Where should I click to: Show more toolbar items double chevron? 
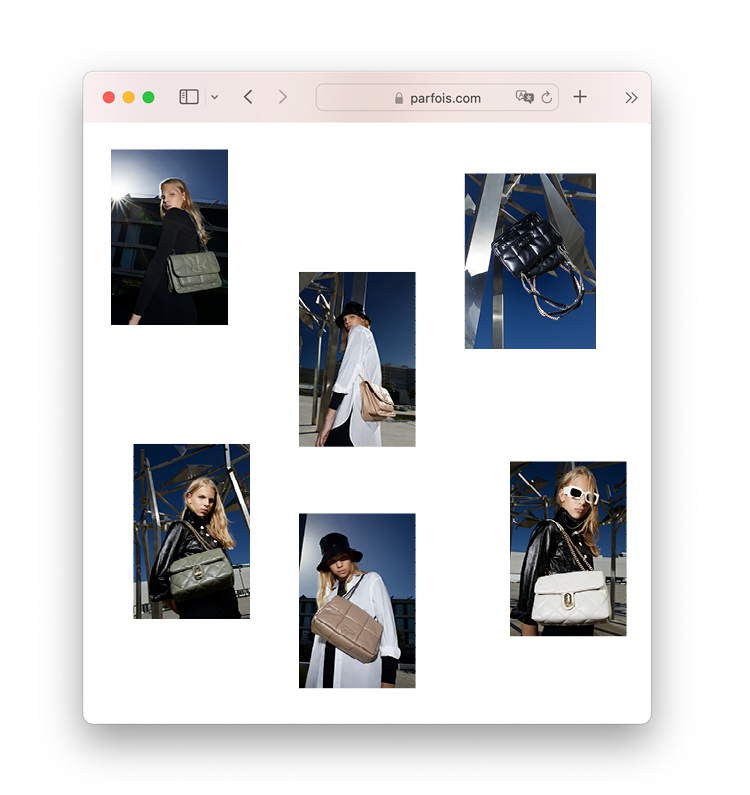(x=631, y=98)
